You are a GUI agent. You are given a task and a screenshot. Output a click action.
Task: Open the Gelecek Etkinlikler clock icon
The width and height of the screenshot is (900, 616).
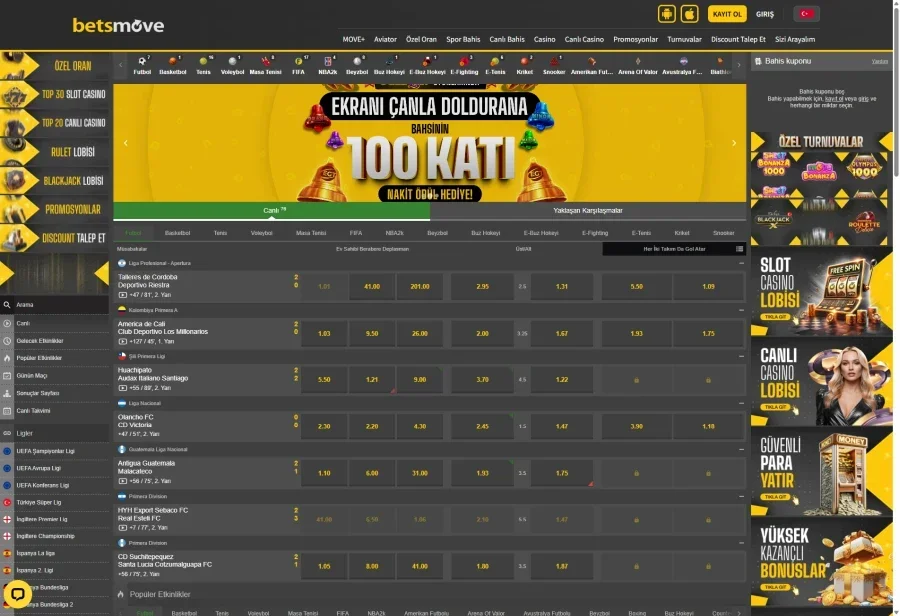[7, 340]
